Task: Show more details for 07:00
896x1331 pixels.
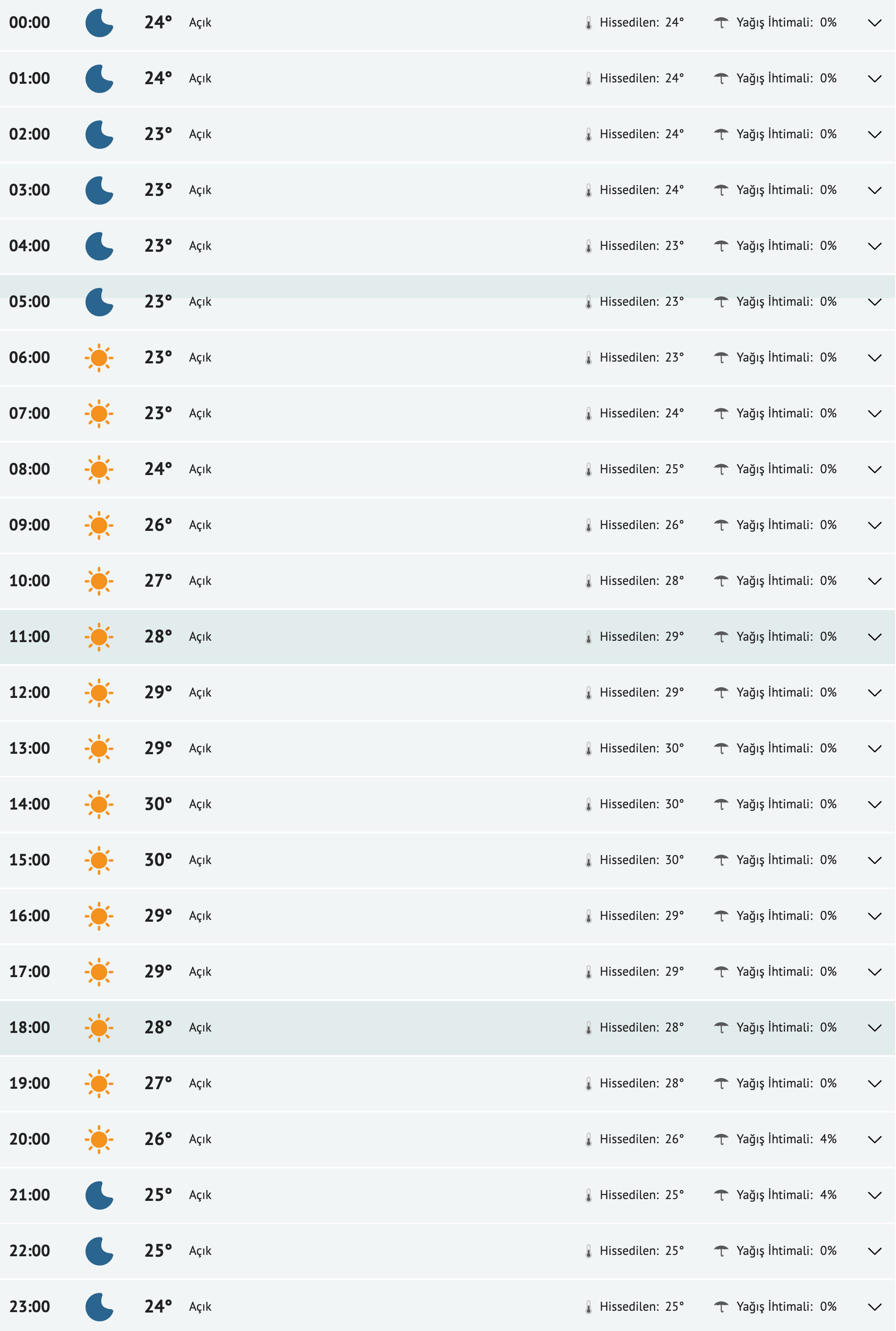Action: [x=874, y=414]
